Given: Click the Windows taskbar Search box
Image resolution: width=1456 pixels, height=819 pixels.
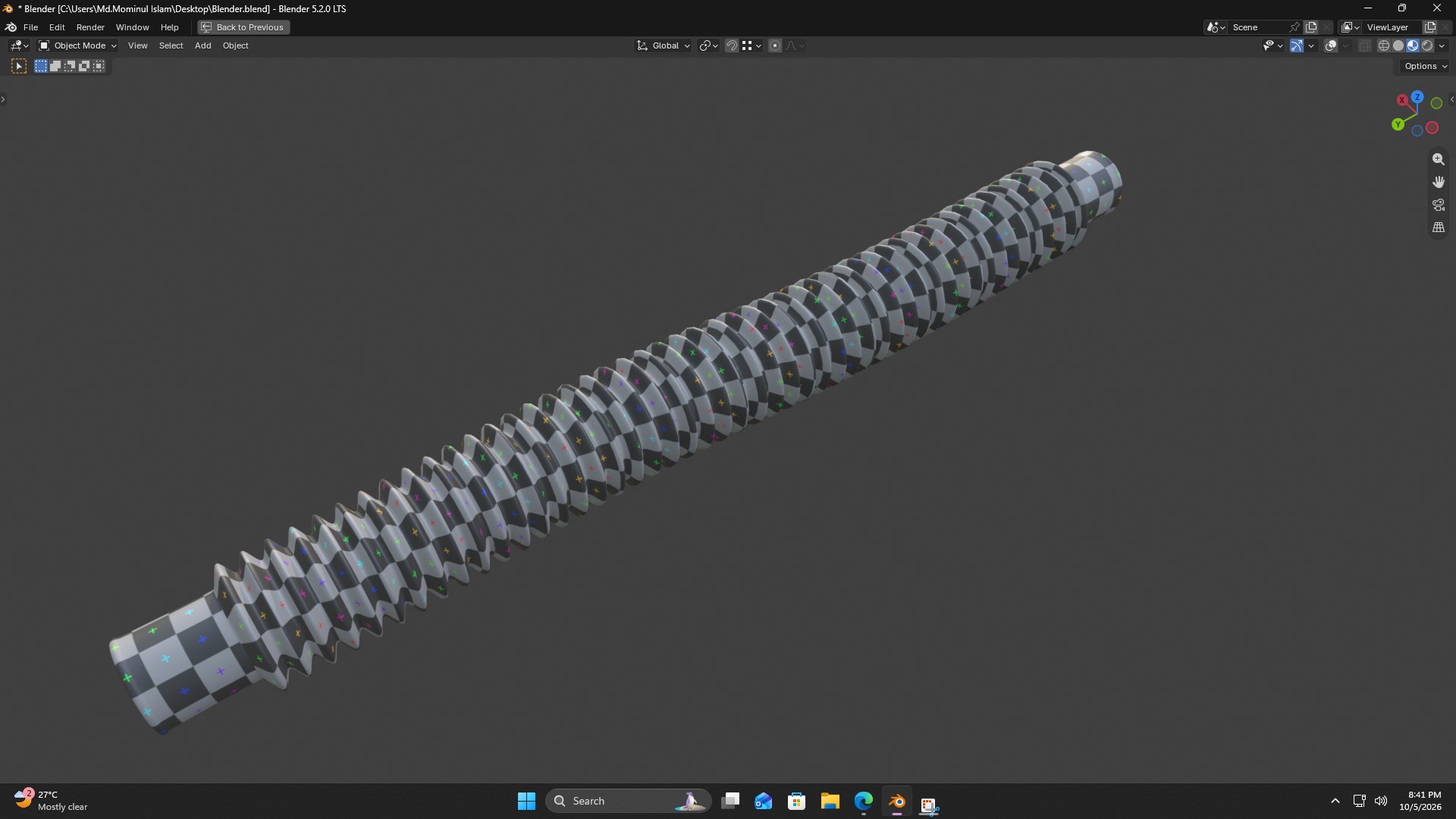Looking at the screenshot, I should coord(628,801).
